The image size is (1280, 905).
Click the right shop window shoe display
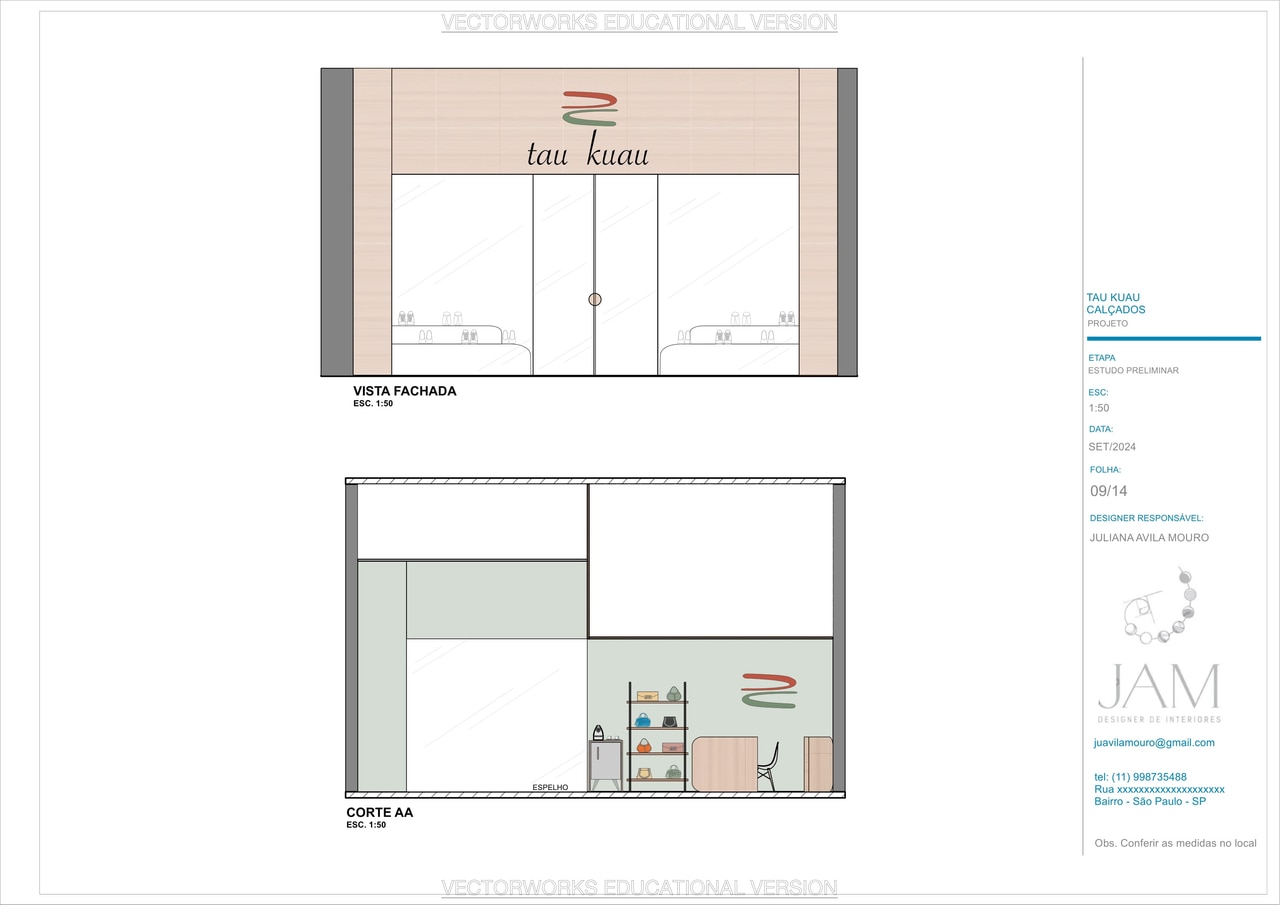coord(729,342)
